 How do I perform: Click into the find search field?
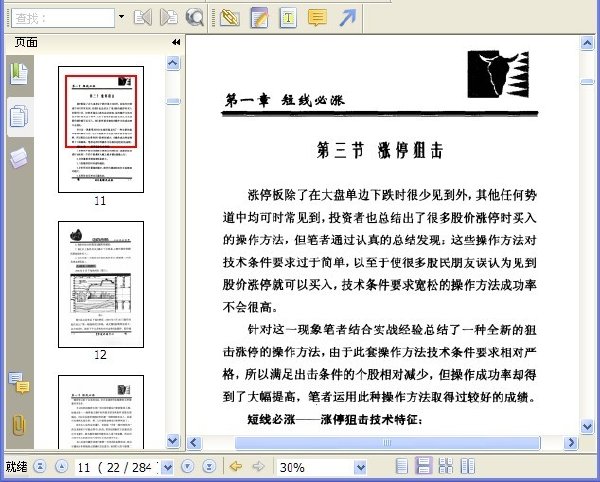point(63,18)
